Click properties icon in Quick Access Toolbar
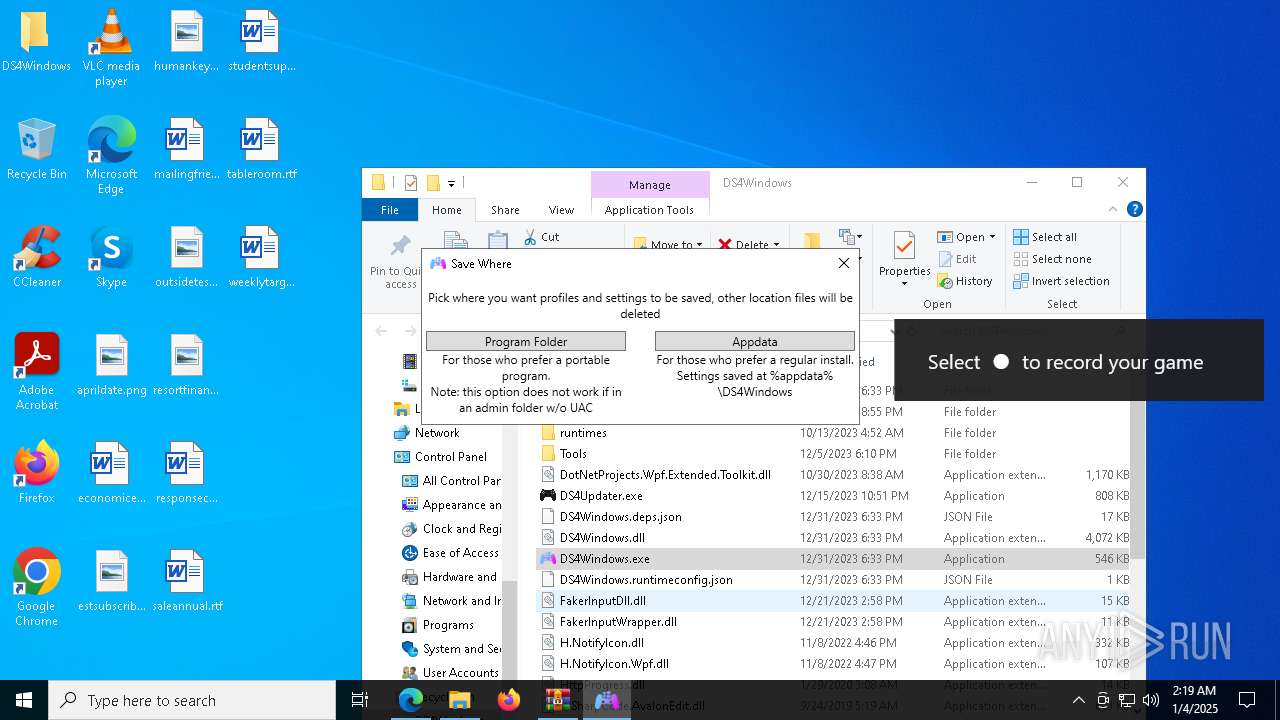Image resolution: width=1280 pixels, height=720 pixels. point(411,183)
